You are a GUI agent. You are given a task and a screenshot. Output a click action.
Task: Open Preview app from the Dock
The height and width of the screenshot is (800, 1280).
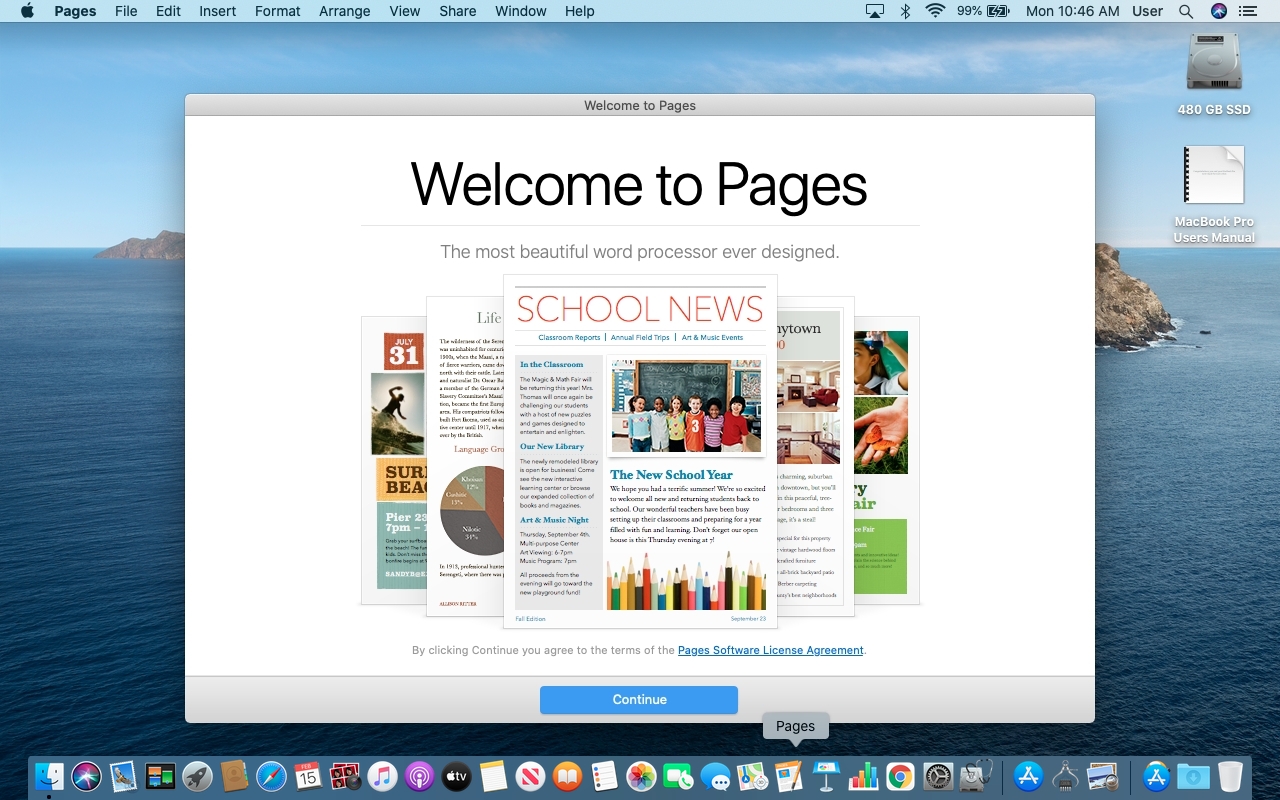point(1102,776)
